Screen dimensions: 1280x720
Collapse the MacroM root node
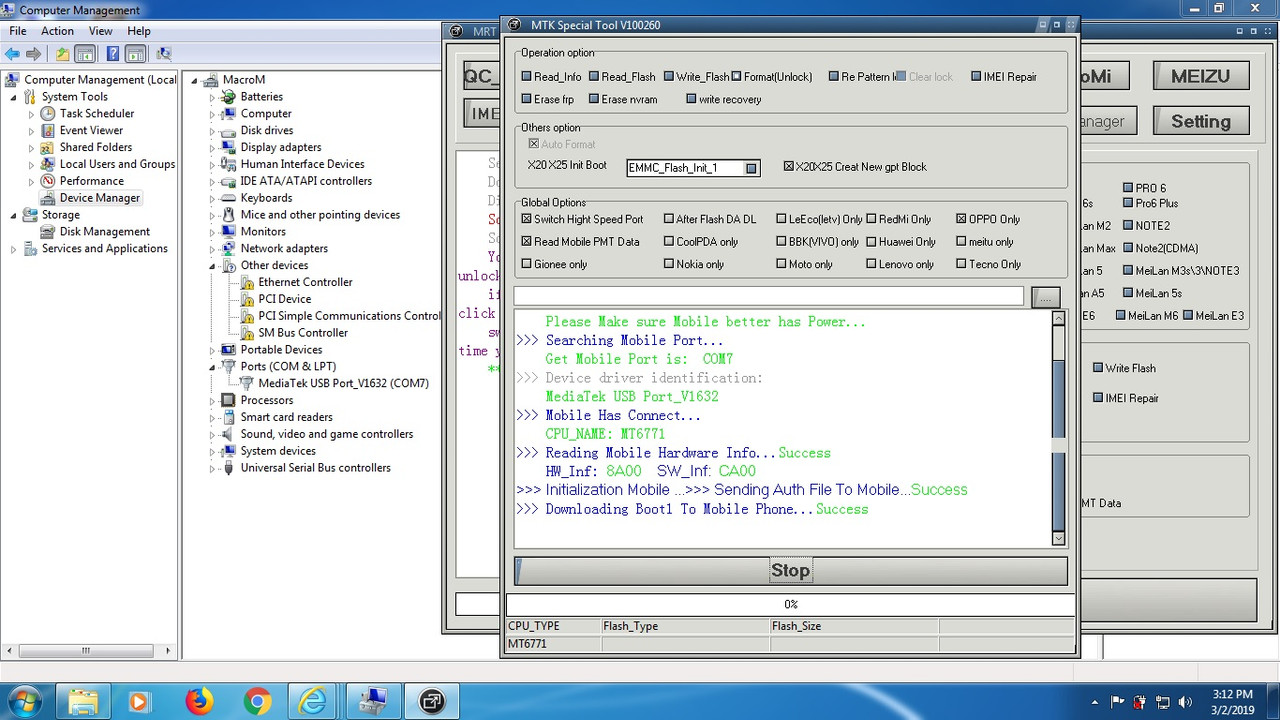(195, 80)
